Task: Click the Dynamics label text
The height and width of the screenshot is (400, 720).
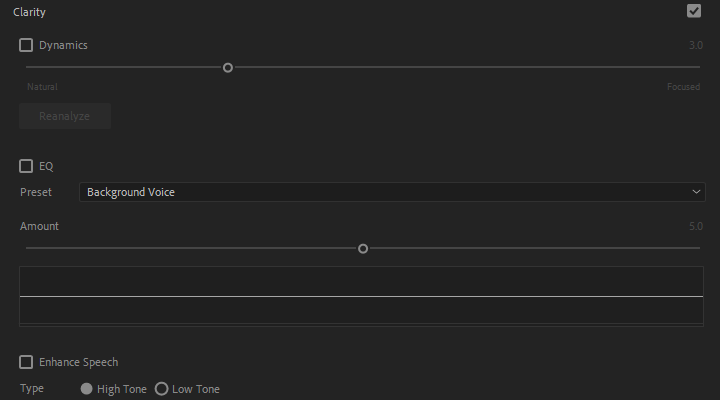Action: (63, 45)
